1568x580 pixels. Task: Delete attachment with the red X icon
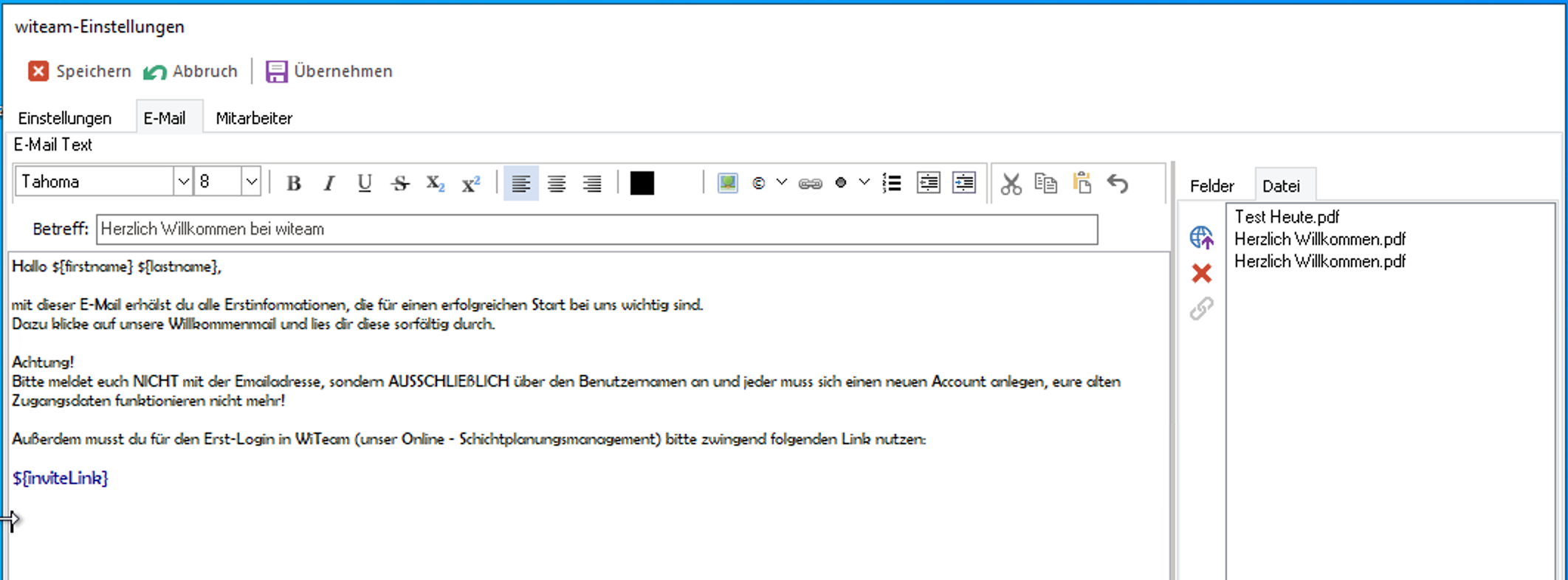[1201, 273]
